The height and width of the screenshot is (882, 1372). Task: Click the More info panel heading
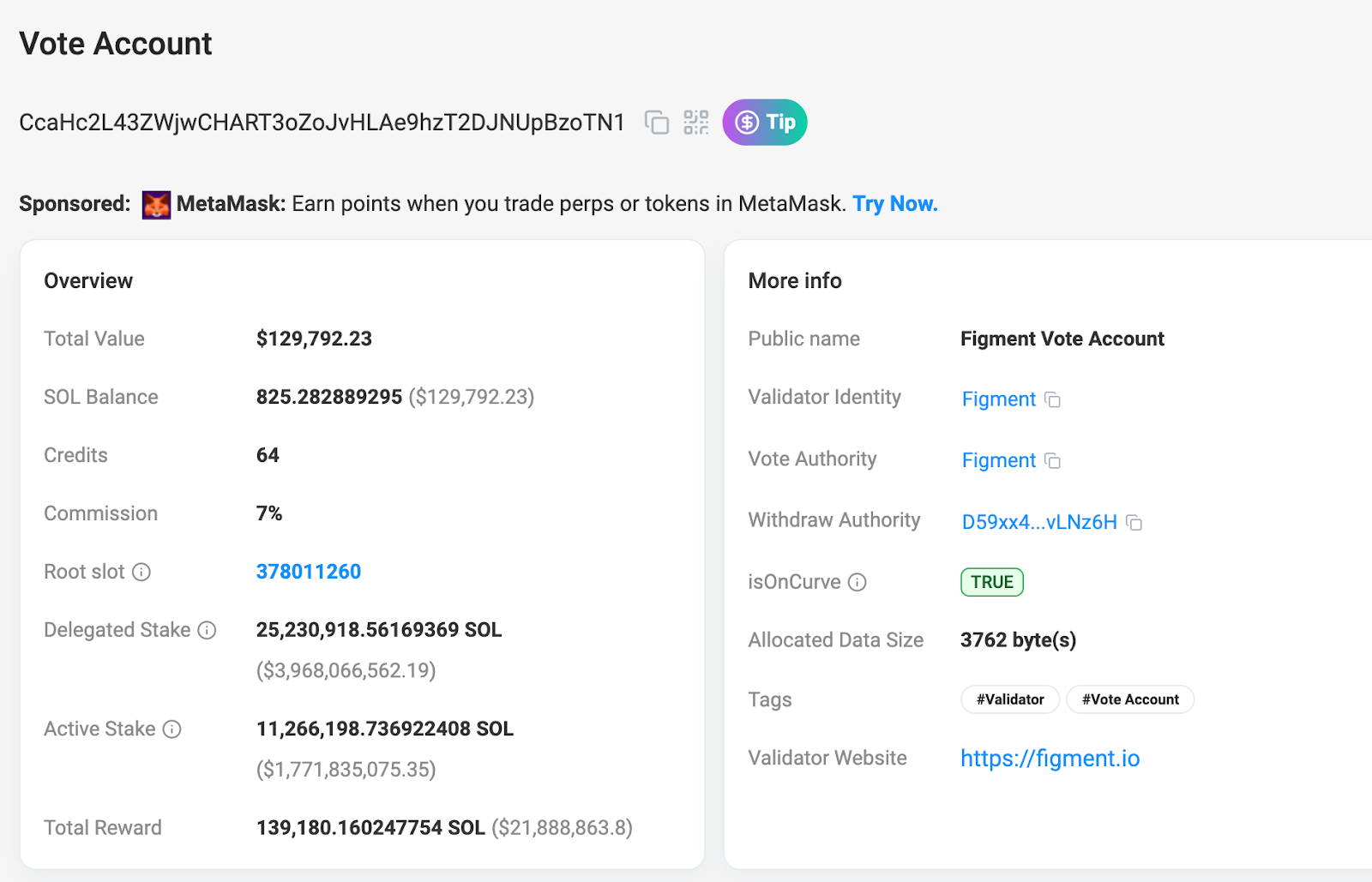[x=795, y=281]
